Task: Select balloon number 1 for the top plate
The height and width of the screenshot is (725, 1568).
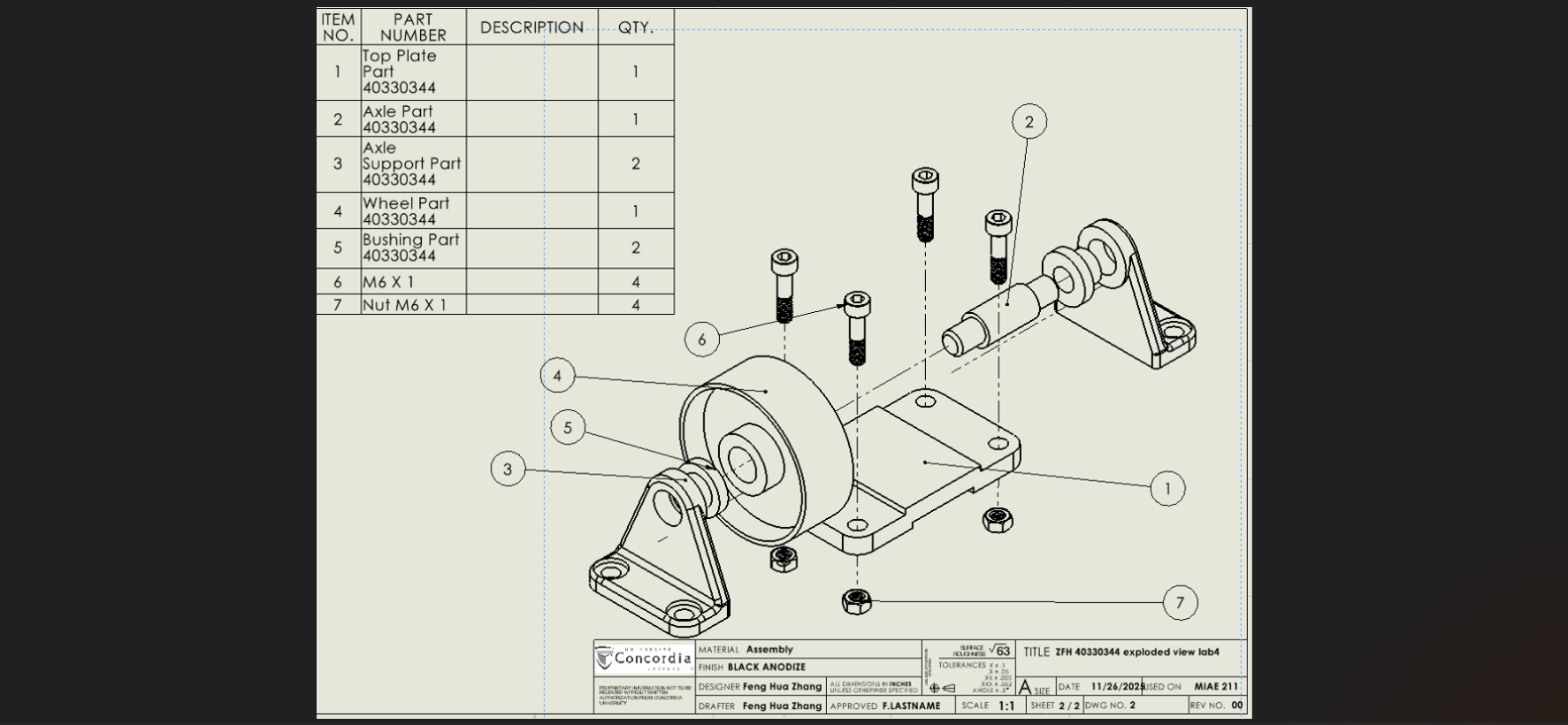Action: pyautogui.click(x=1167, y=488)
